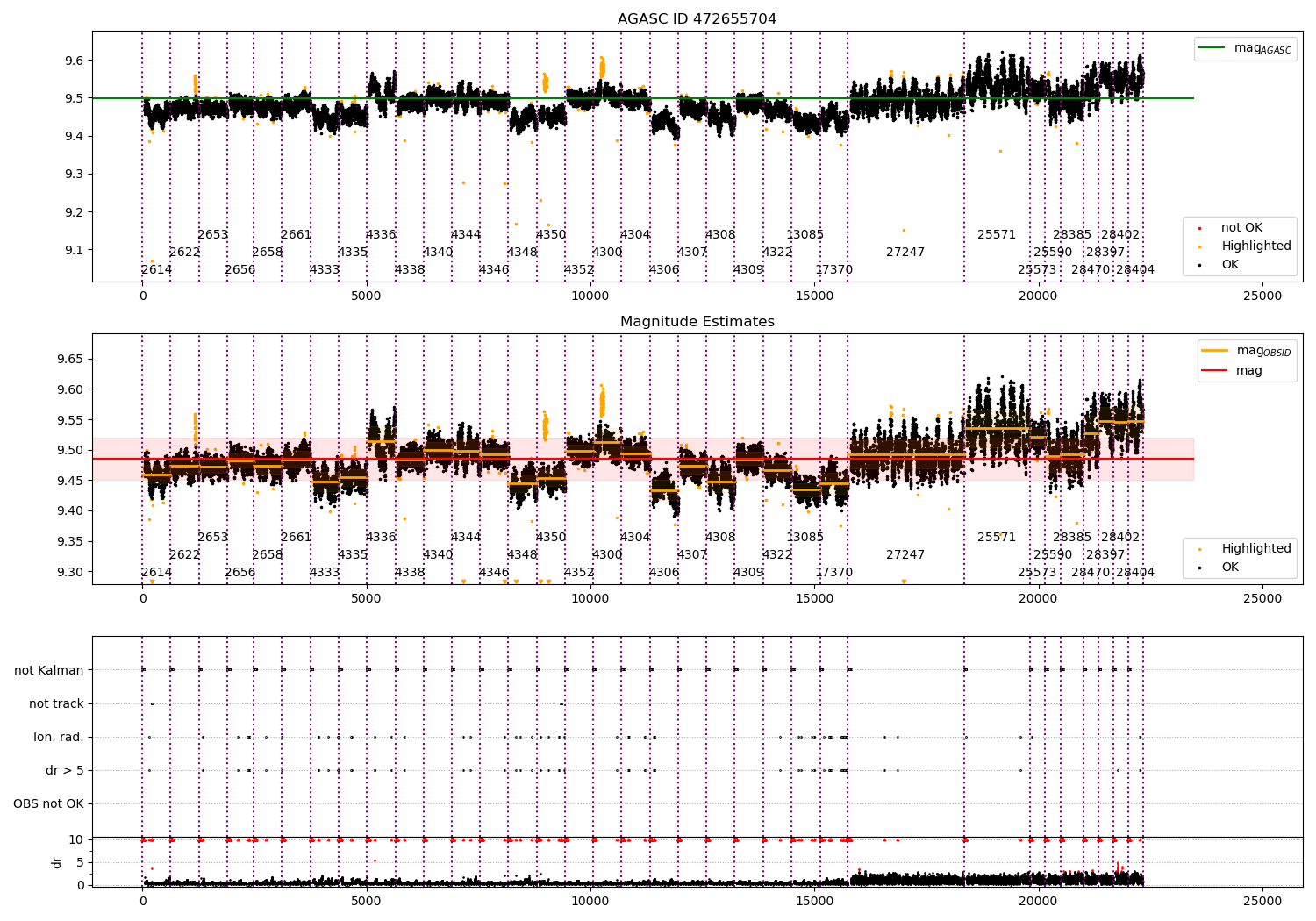Click OBSID label 4304 in middle plot

[x=635, y=538]
